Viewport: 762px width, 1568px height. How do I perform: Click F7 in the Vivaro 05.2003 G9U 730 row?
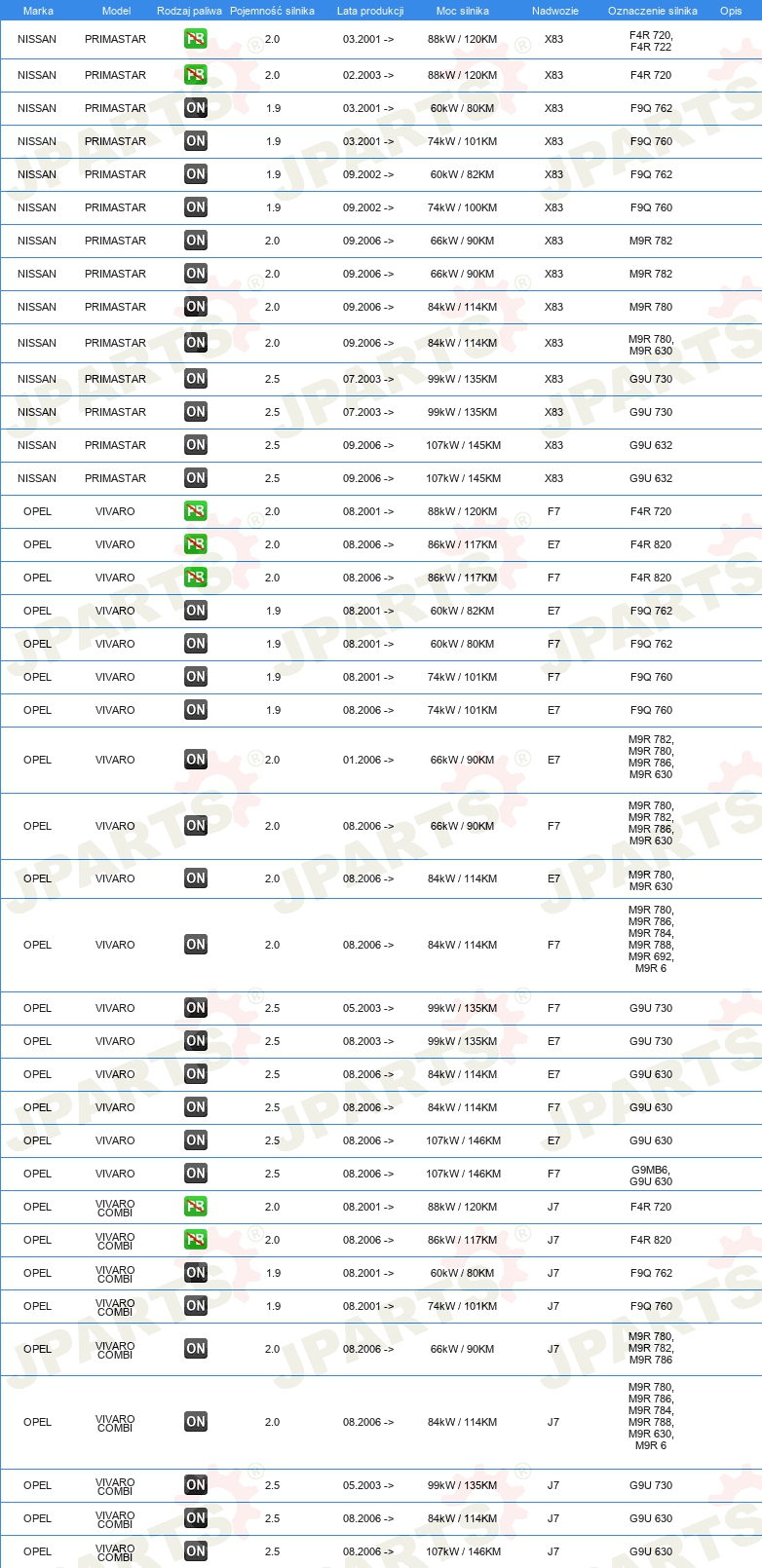point(553,1008)
